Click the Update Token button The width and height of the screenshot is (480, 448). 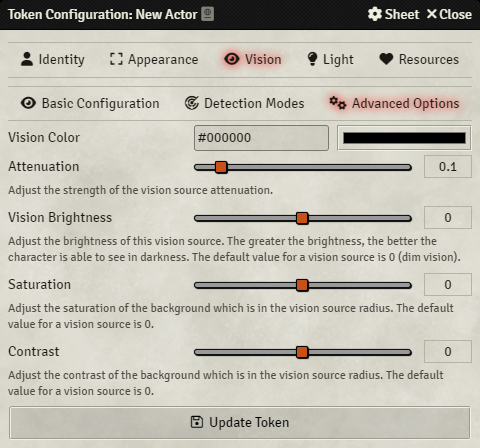coord(240,422)
